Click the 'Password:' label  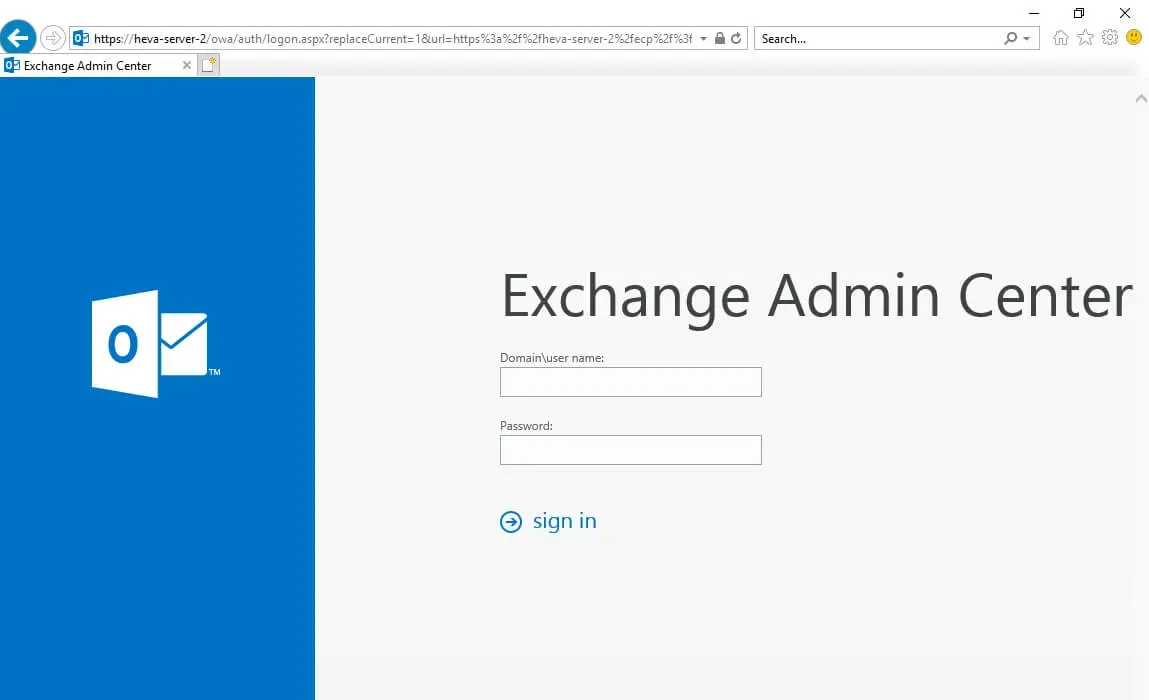click(x=526, y=426)
